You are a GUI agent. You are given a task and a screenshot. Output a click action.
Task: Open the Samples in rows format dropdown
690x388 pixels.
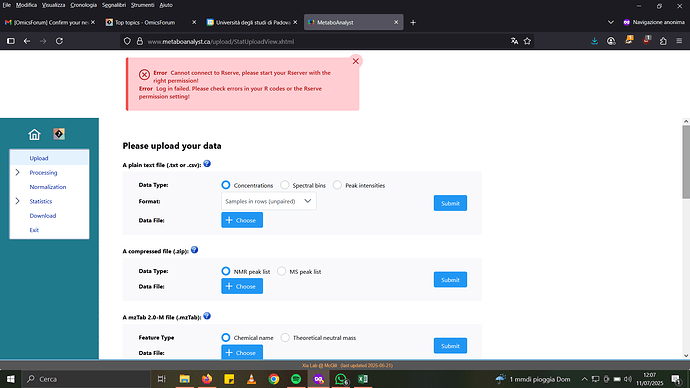(x=269, y=201)
